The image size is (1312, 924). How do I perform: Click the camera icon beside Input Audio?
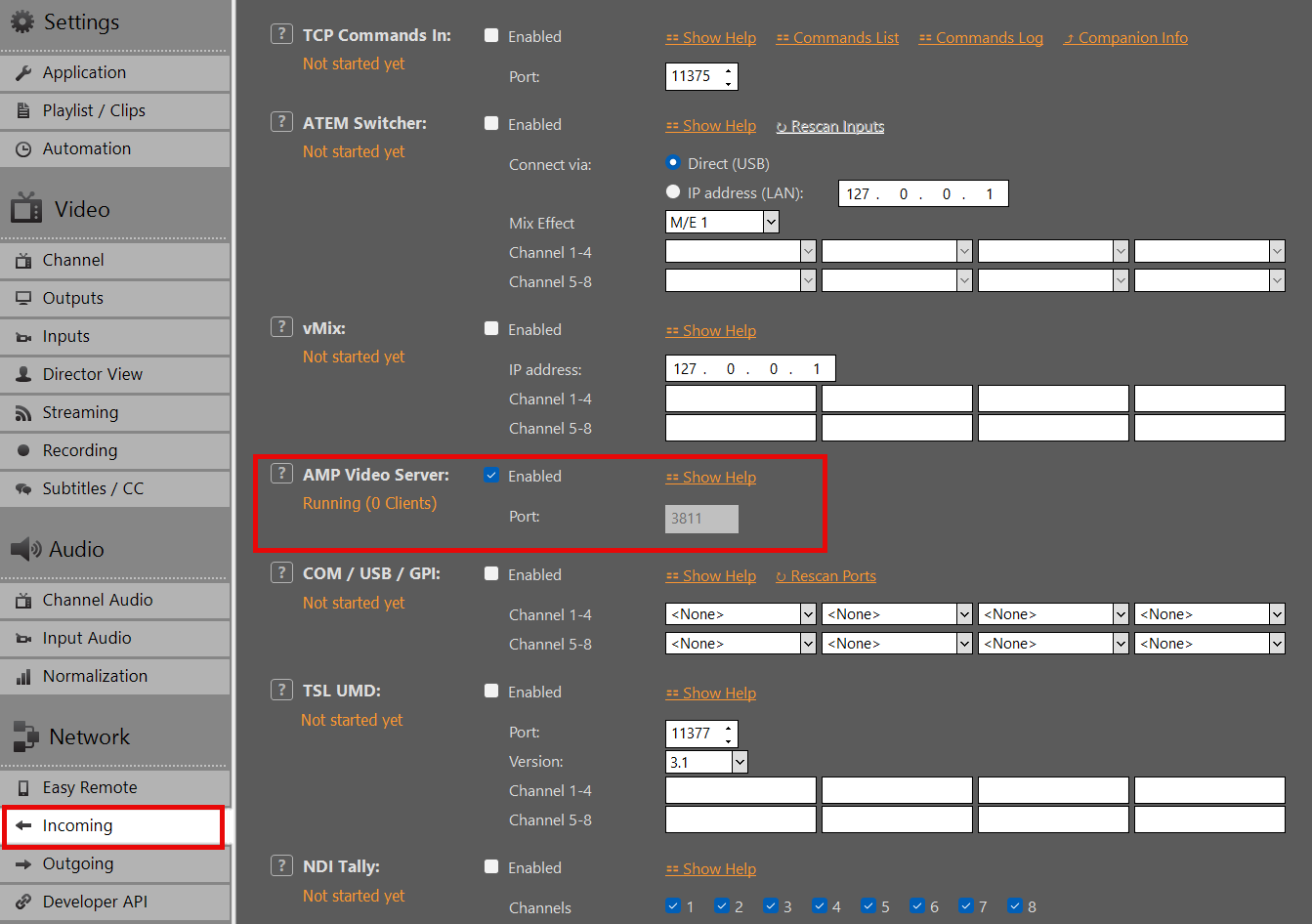(x=23, y=639)
